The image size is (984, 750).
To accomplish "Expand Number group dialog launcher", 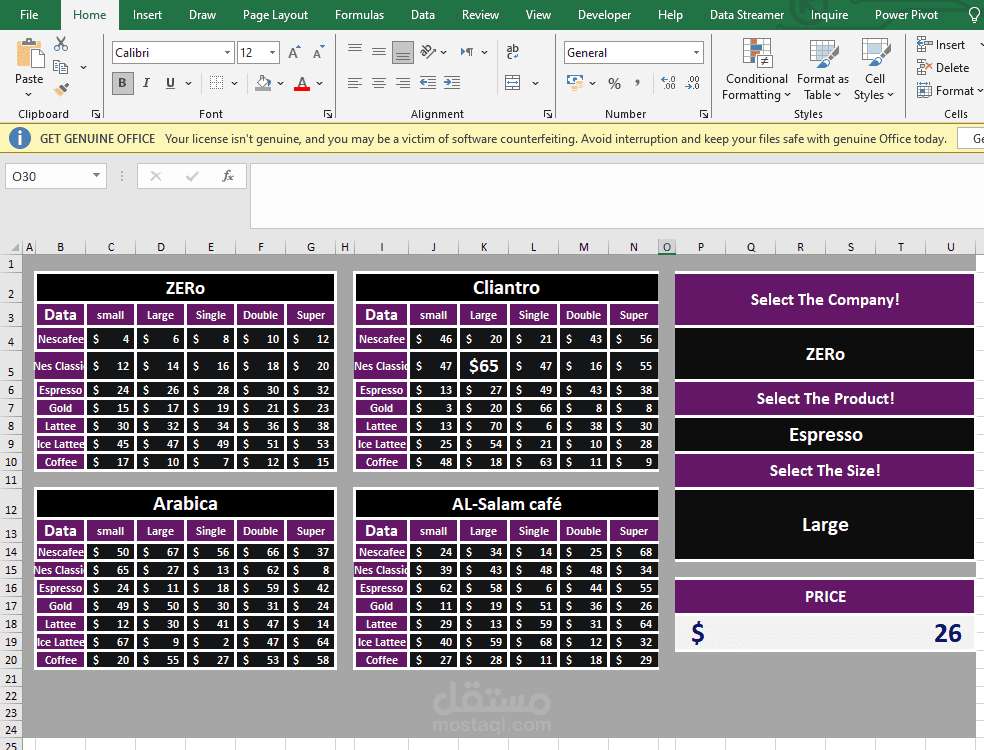I will tap(703, 114).
